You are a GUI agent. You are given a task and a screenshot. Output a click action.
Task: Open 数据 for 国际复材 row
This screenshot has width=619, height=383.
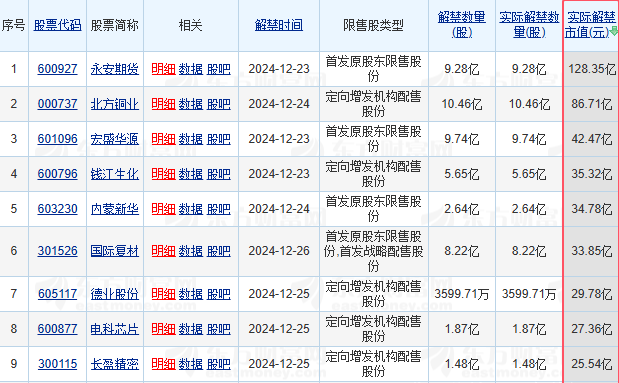tap(191, 251)
